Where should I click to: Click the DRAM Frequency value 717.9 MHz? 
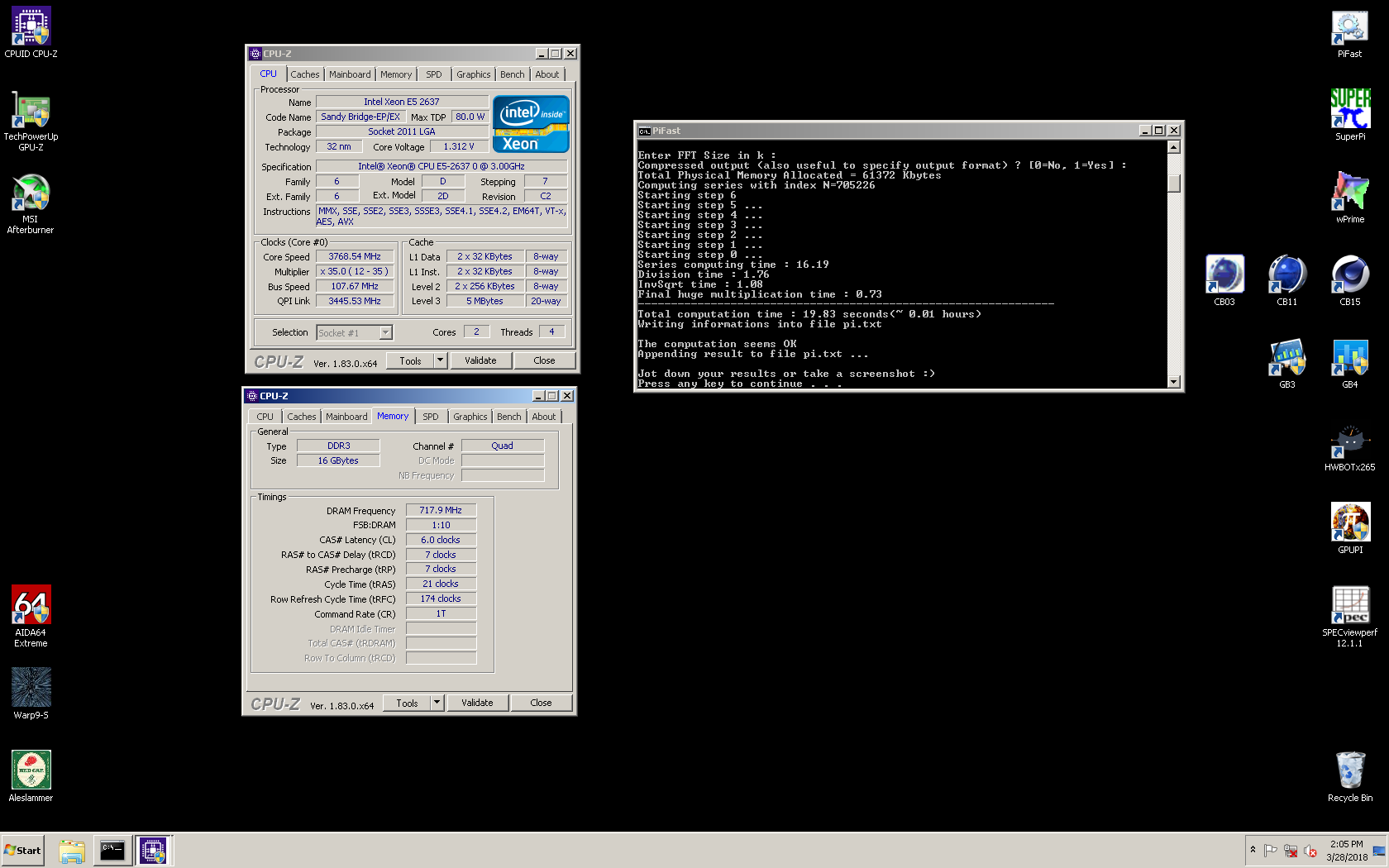click(x=441, y=511)
